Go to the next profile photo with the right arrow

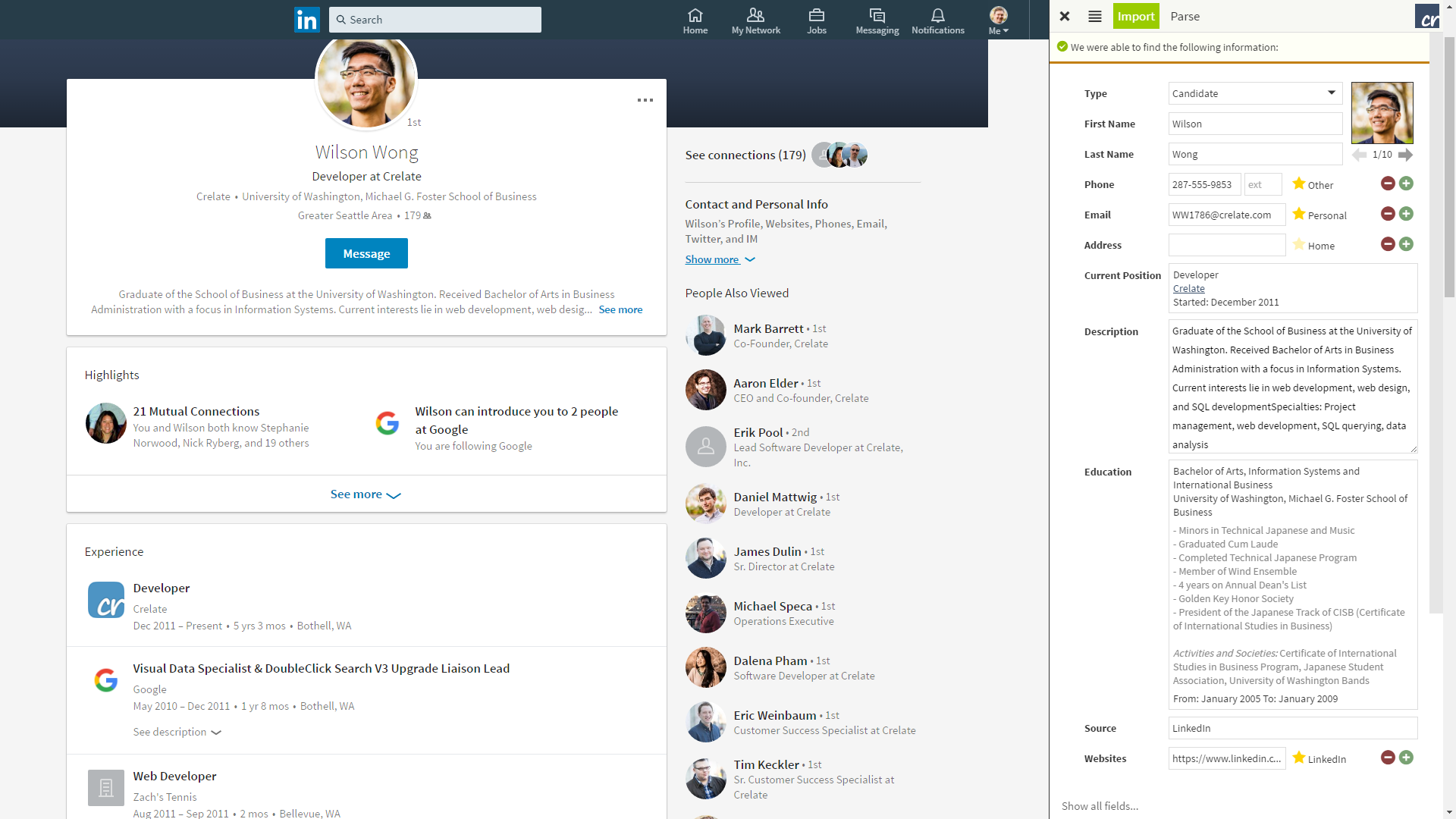[x=1405, y=155]
